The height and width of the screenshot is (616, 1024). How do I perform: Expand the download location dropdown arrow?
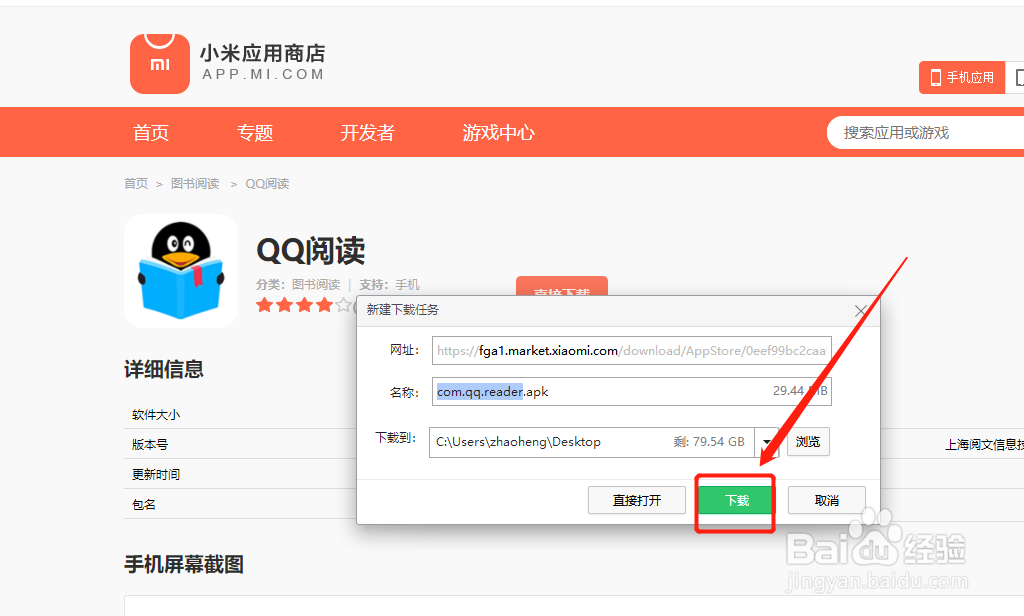(x=767, y=442)
